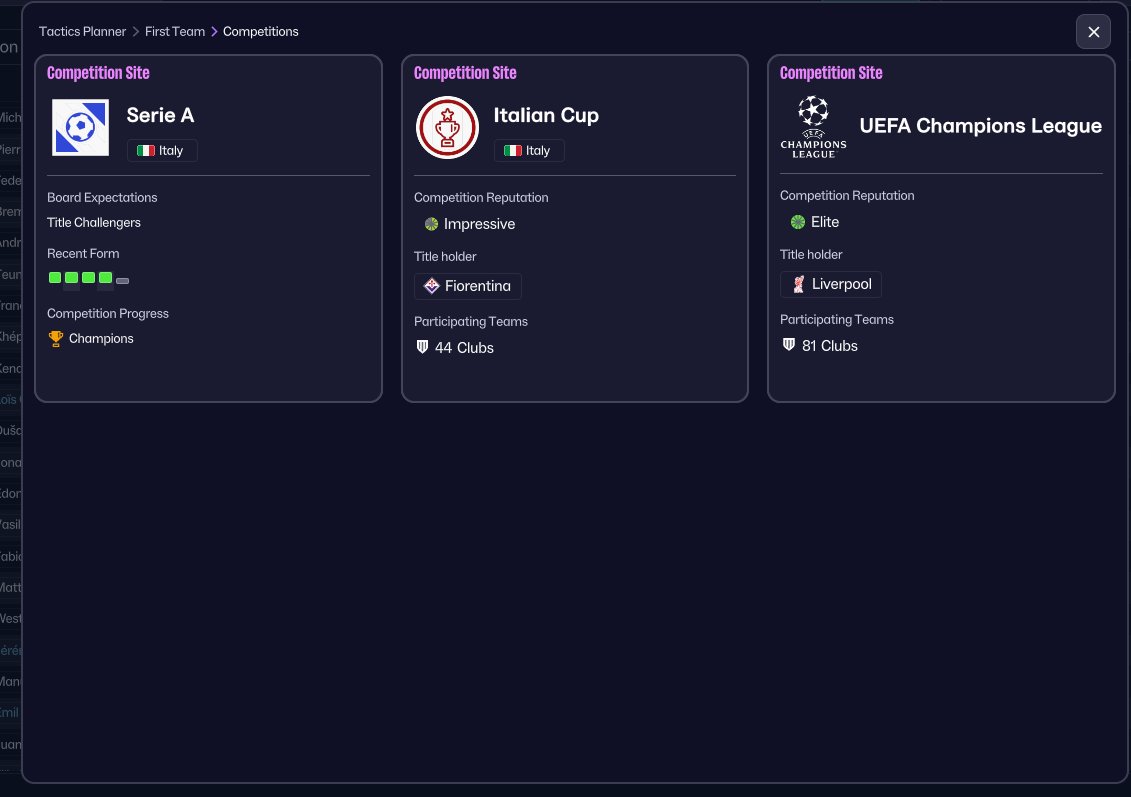Click the Italy nation tag under Serie A
The height and width of the screenshot is (797, 1131).
point(162,151)
